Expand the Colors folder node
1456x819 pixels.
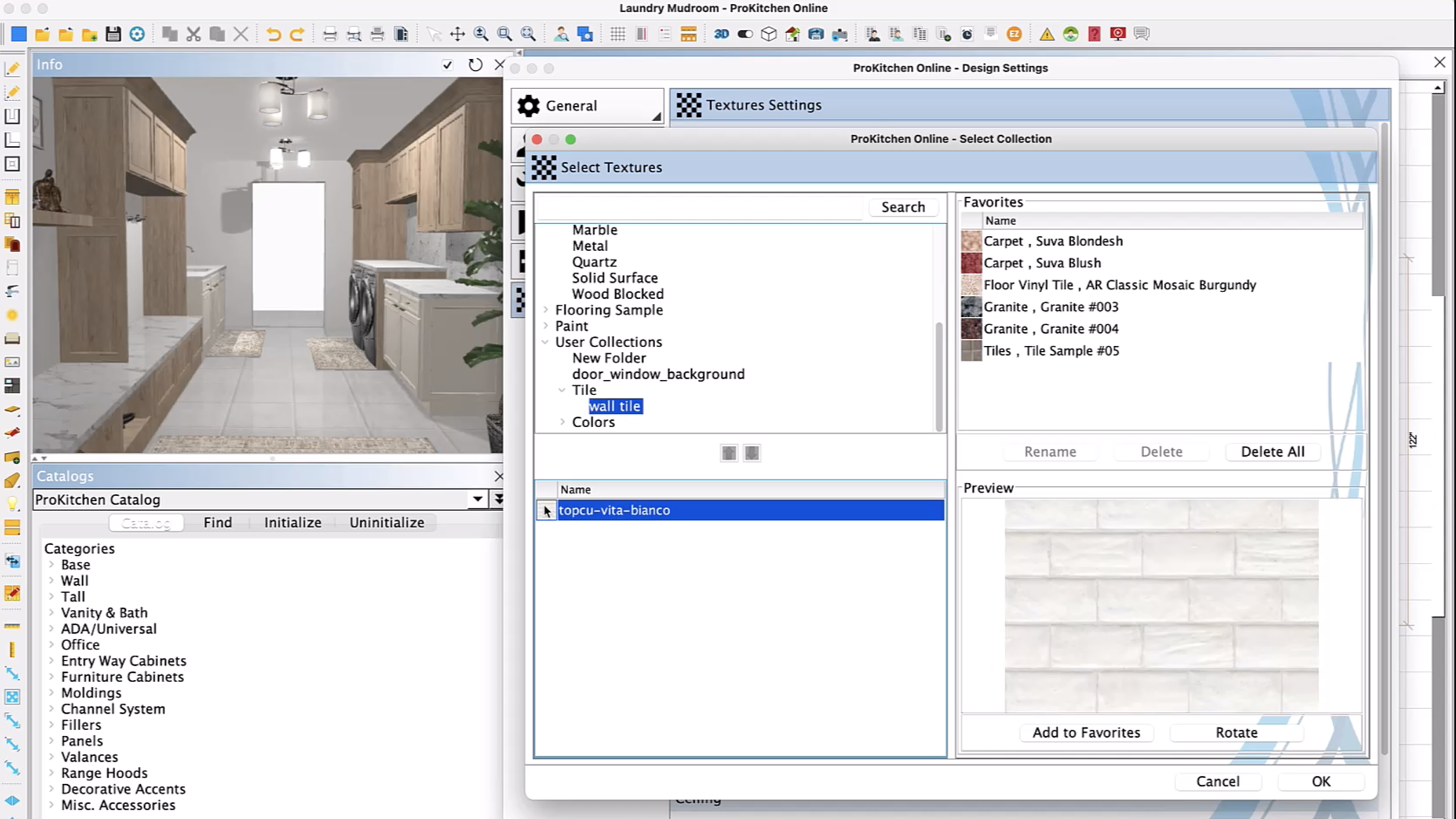click(562, 422)
